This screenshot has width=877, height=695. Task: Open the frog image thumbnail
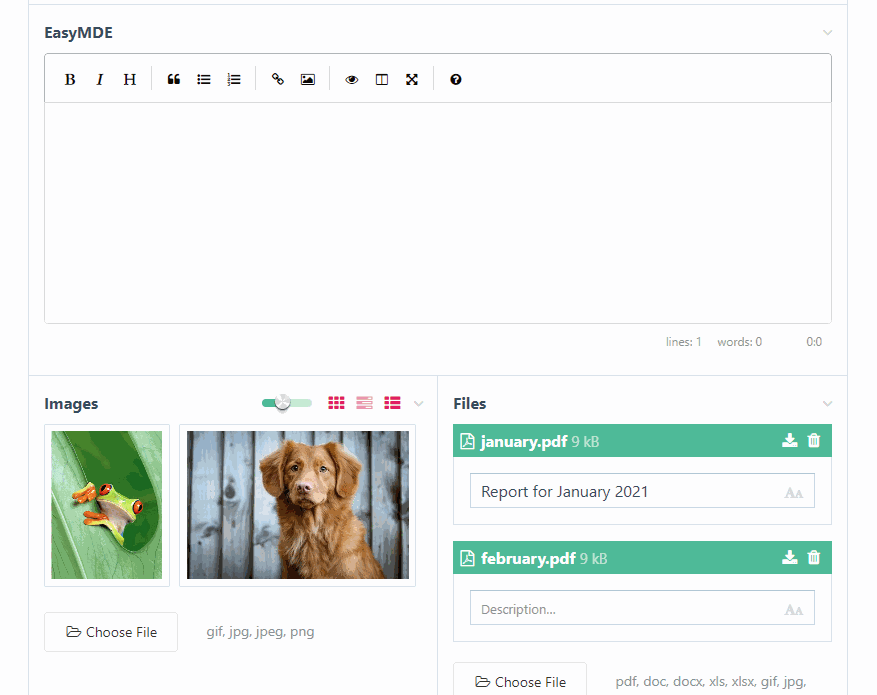pos(107,505)
